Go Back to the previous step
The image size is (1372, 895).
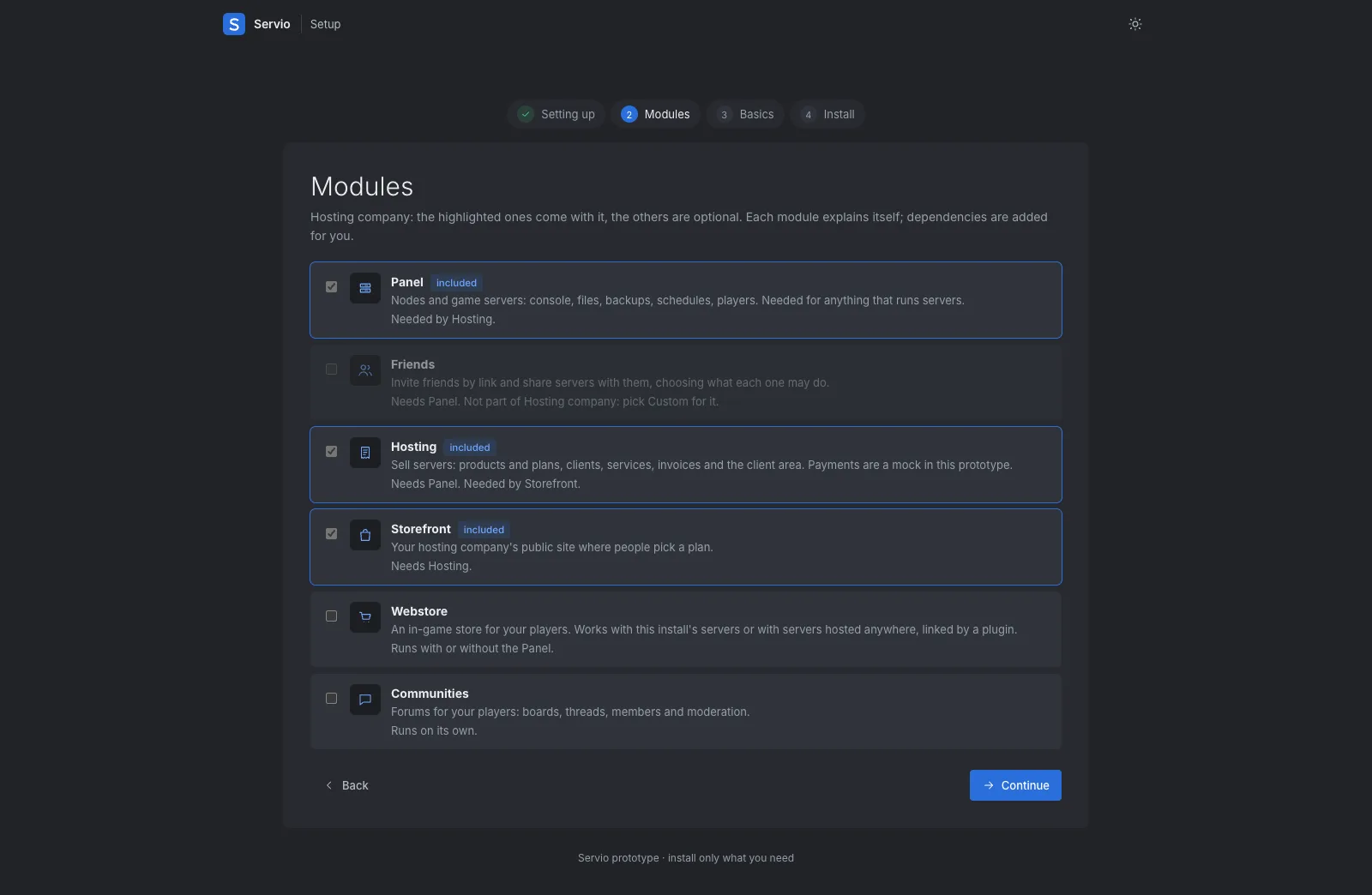(x=346, y=785)
